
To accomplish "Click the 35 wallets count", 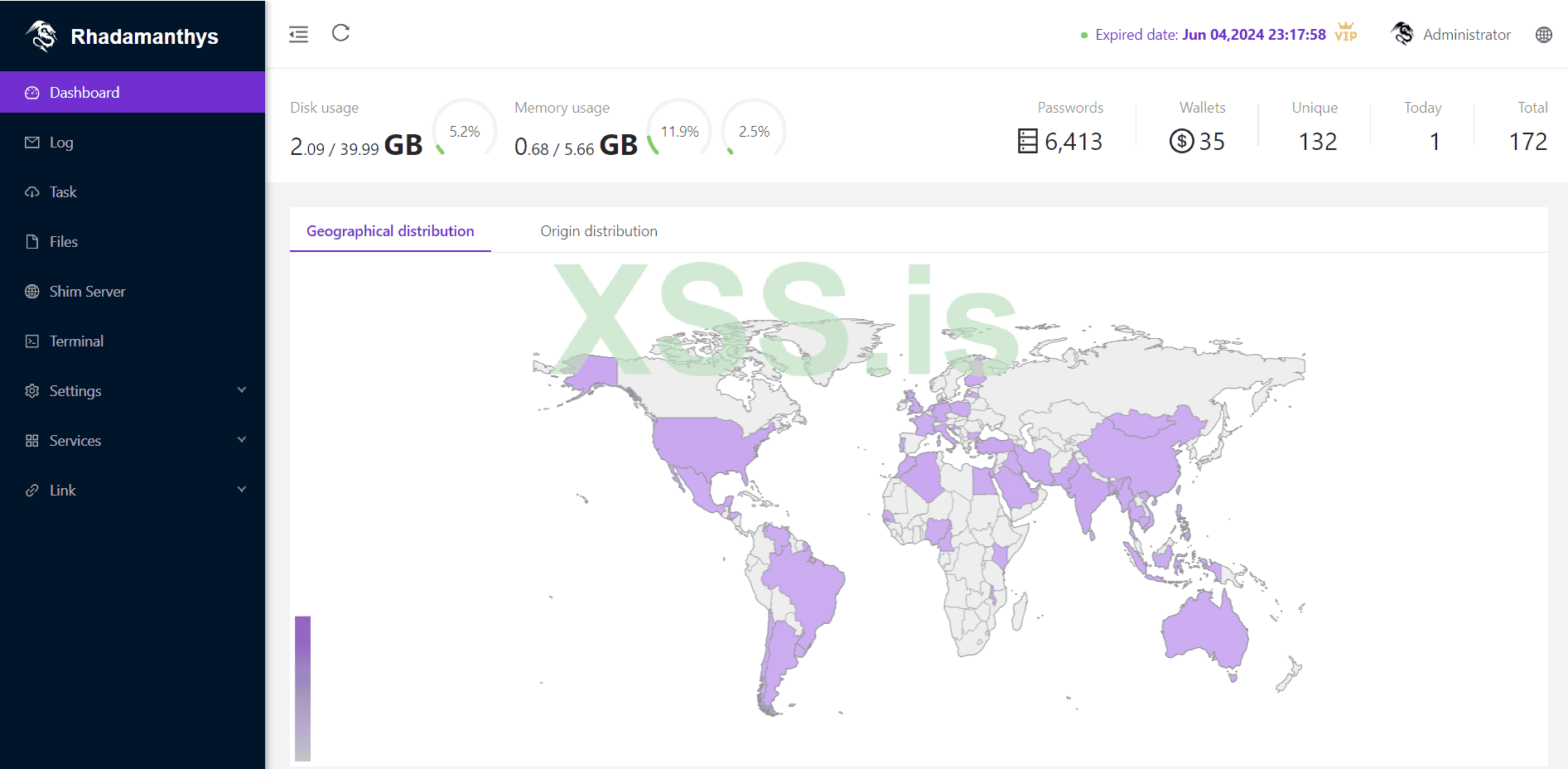I will 1212,142.
